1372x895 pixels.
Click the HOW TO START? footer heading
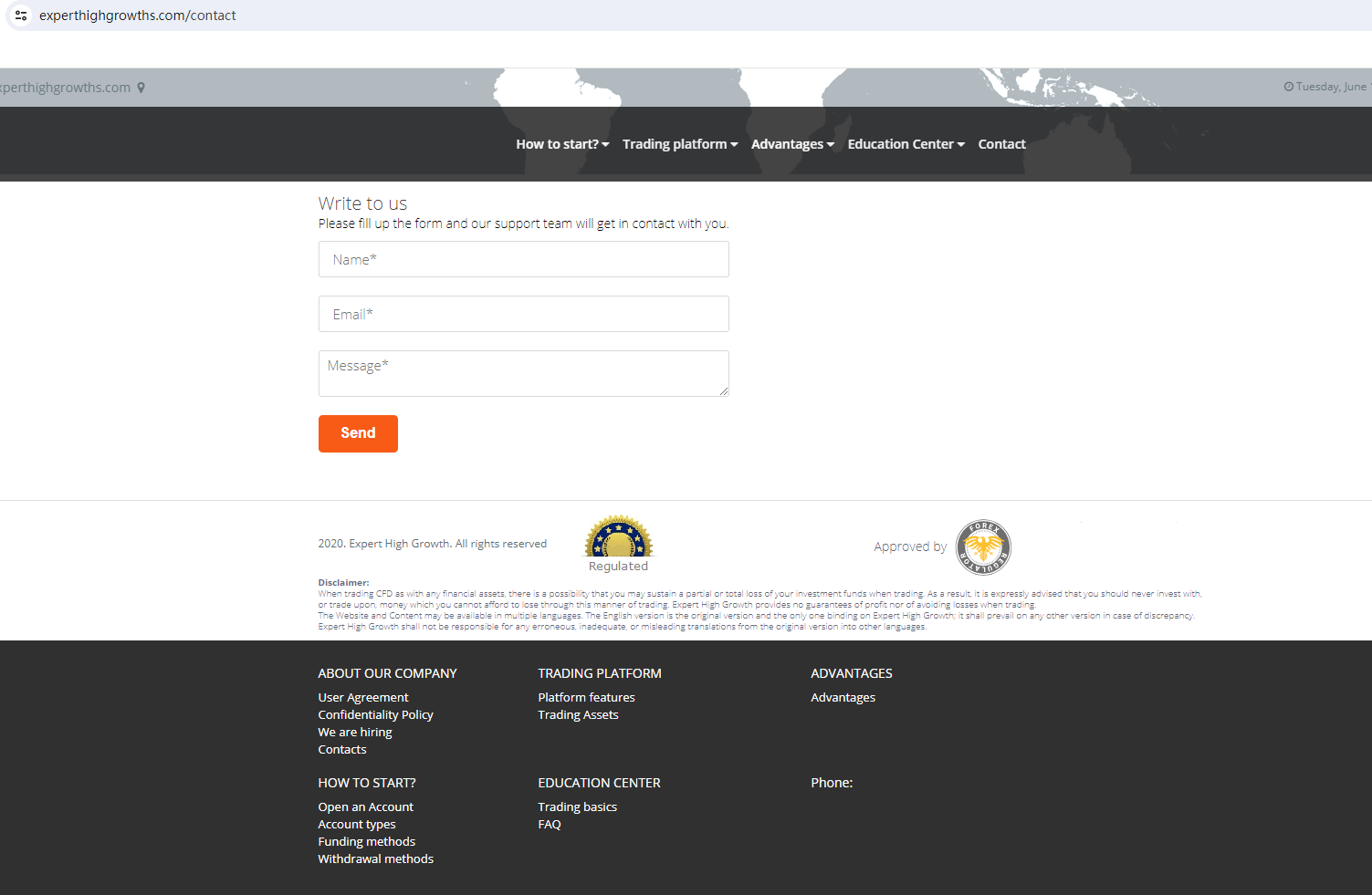click(367, 783)
